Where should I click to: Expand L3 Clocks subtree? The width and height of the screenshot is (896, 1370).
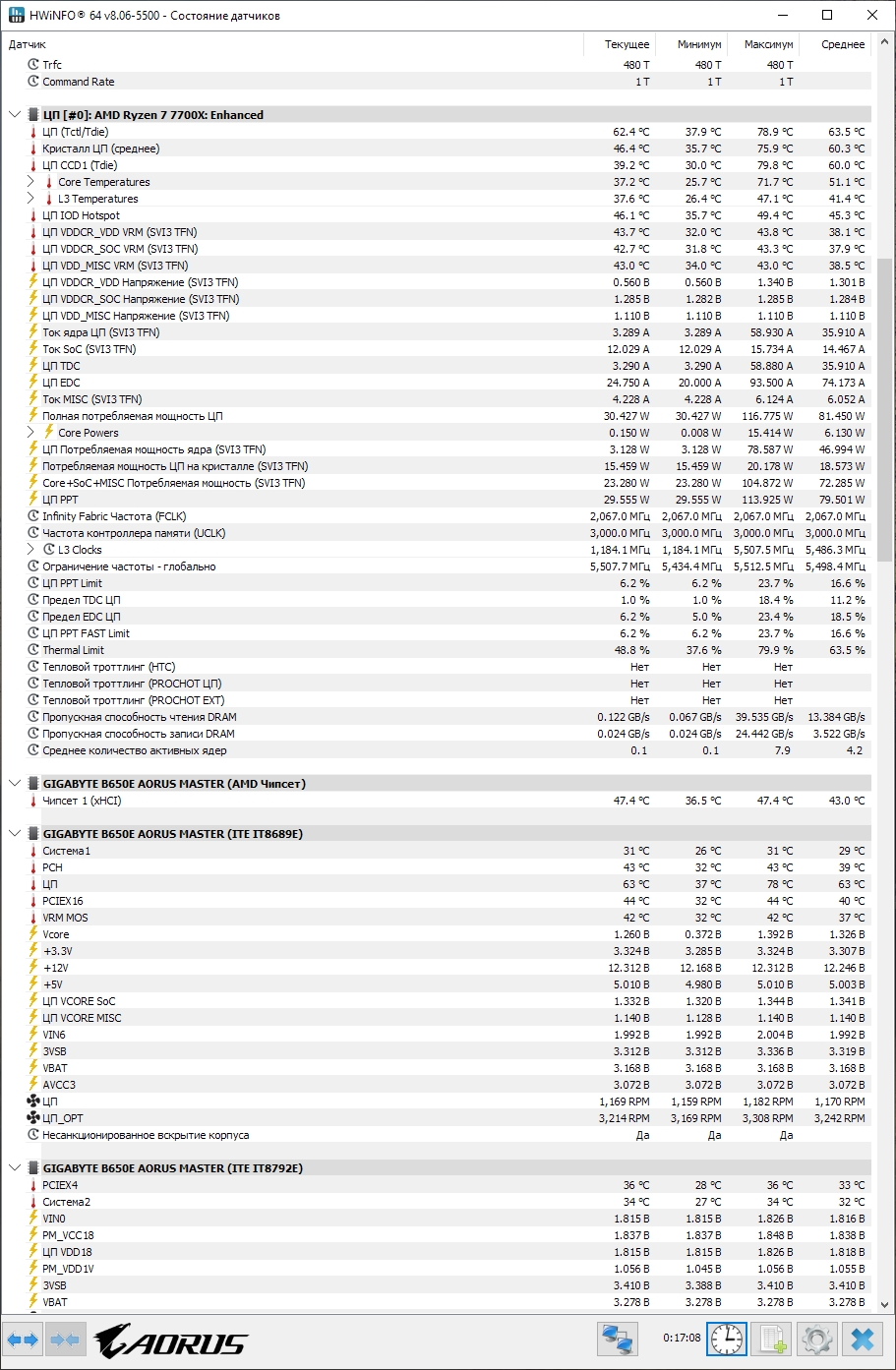click(30, 550)
